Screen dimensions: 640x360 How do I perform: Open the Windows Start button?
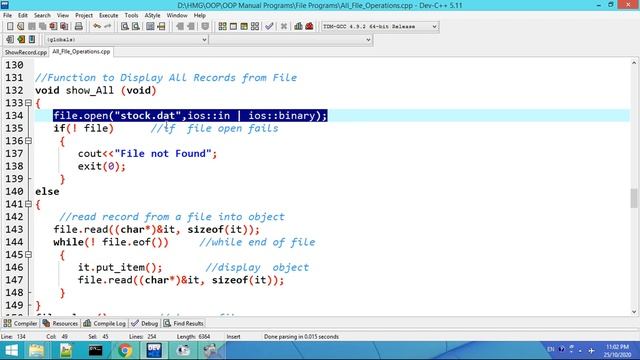pos(11,351)
